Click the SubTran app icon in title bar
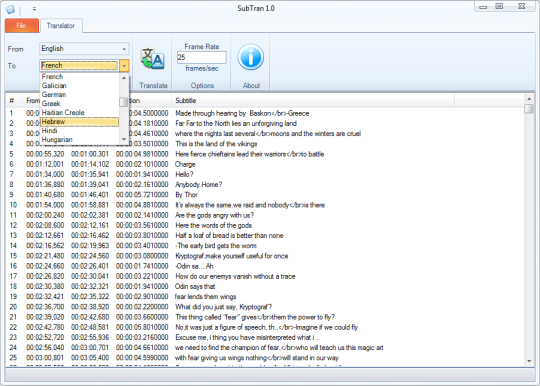 tap(10, 9)
